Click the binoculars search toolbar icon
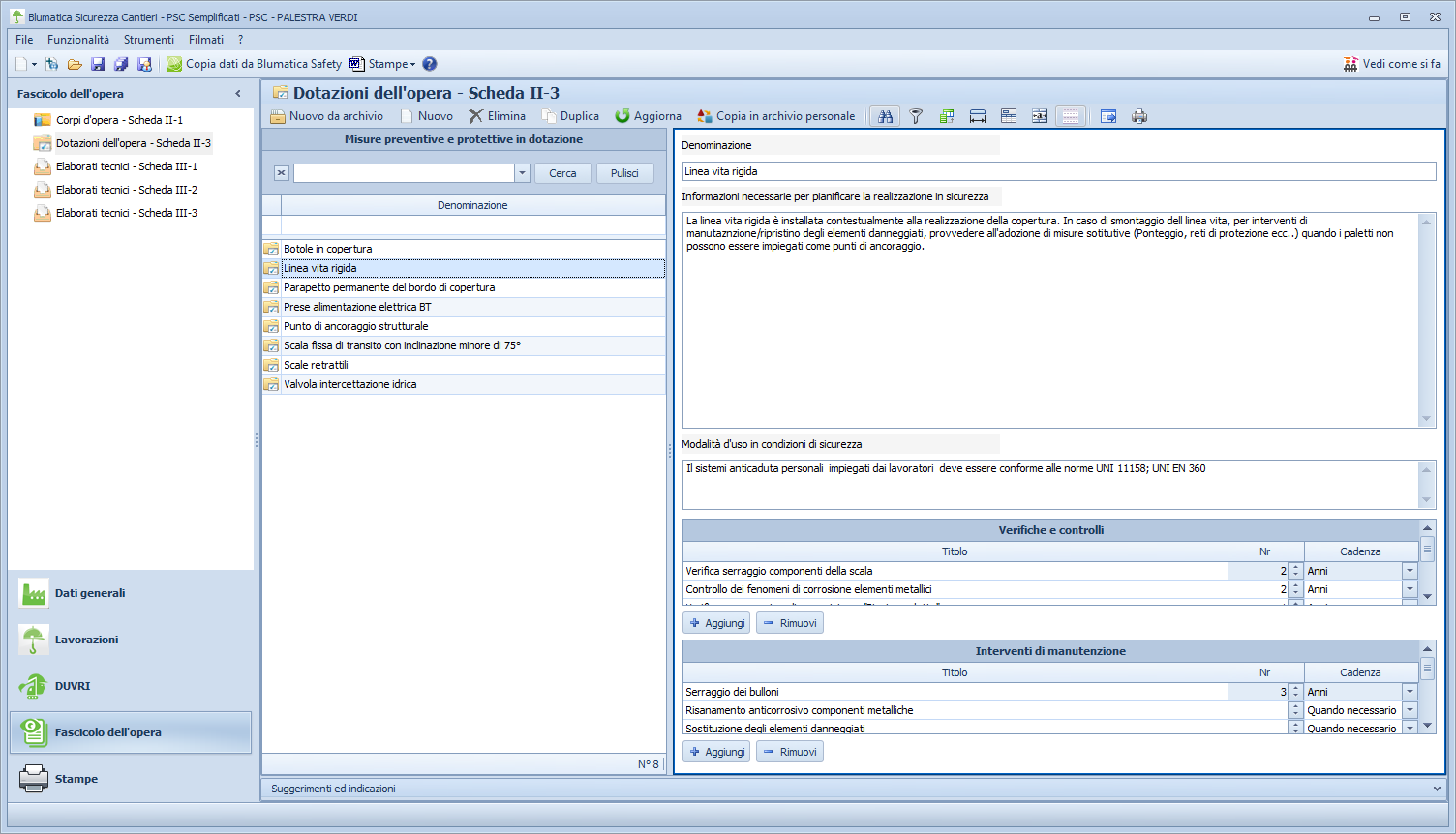The width and height of the screenshot is (1456, 834). click(885, 116)
